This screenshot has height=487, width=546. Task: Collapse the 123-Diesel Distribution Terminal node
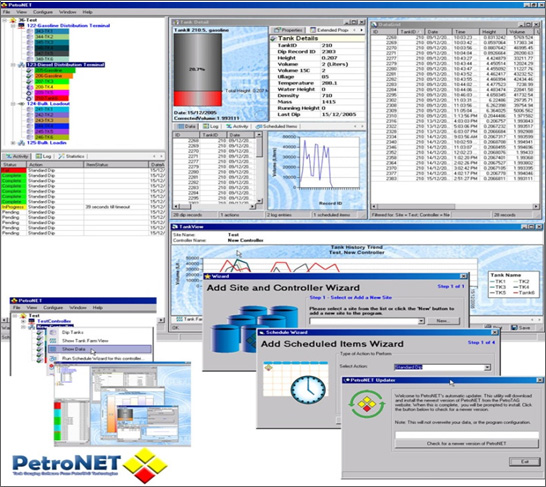click(13, 65)
